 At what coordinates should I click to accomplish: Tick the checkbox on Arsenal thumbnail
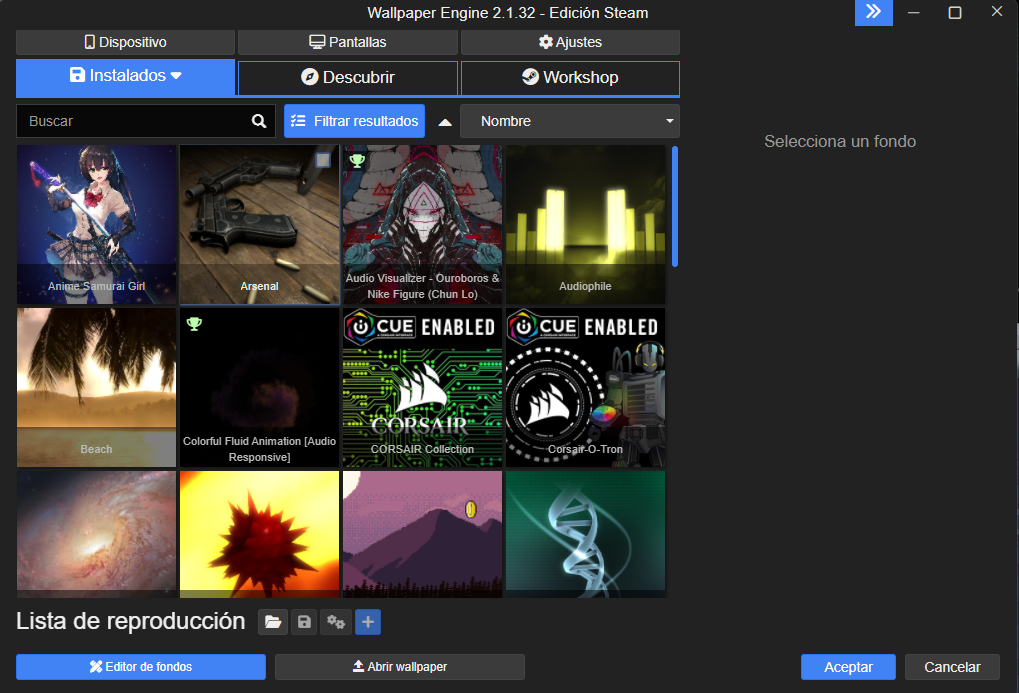pos(323,160)
